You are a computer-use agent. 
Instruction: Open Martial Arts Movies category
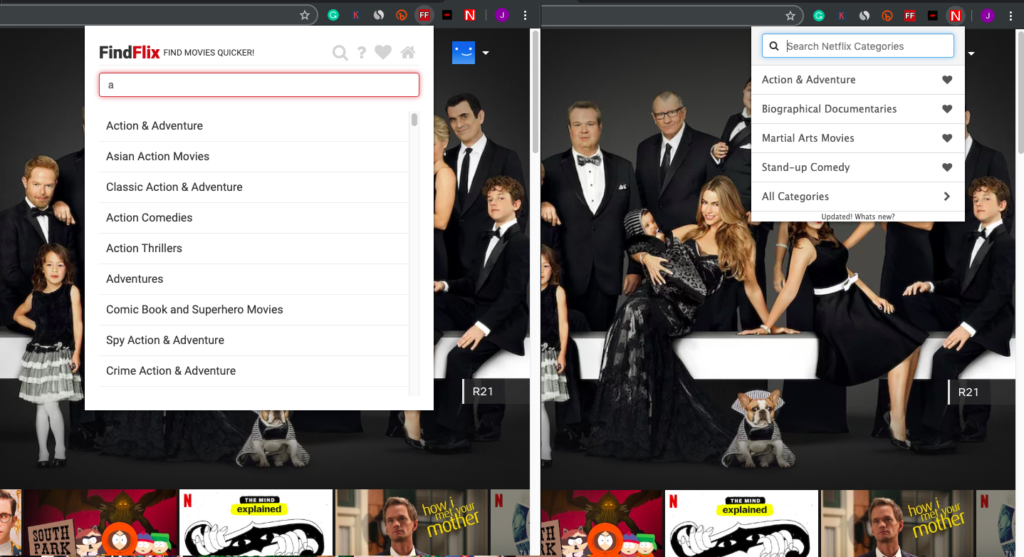point(857,138)
